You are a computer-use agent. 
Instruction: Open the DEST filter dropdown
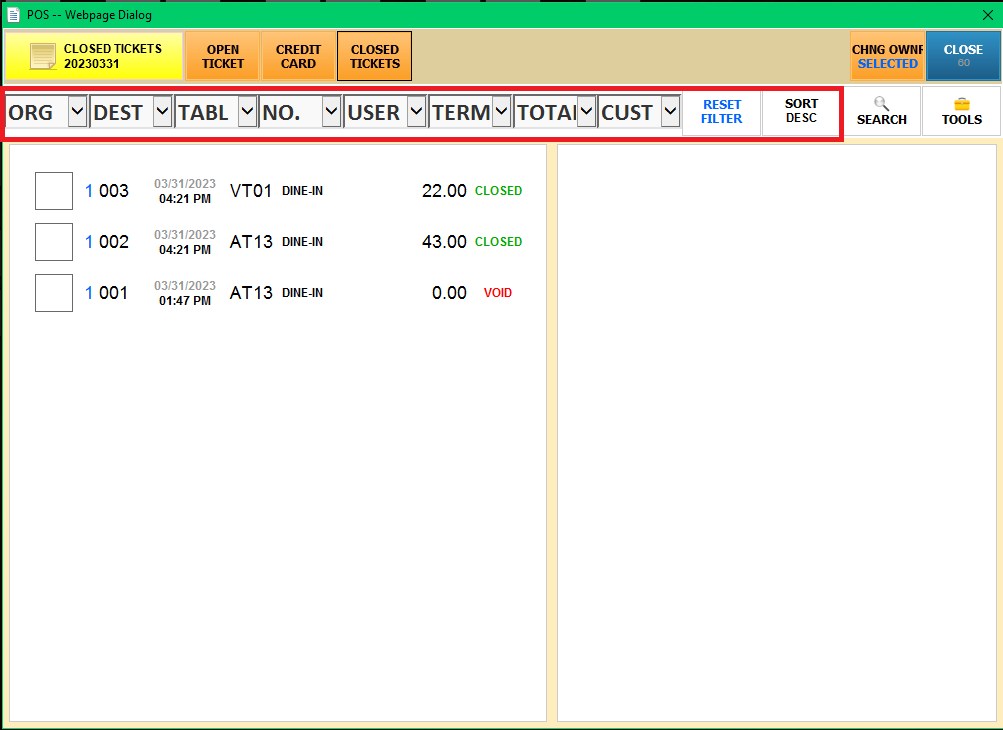(162, 112)
